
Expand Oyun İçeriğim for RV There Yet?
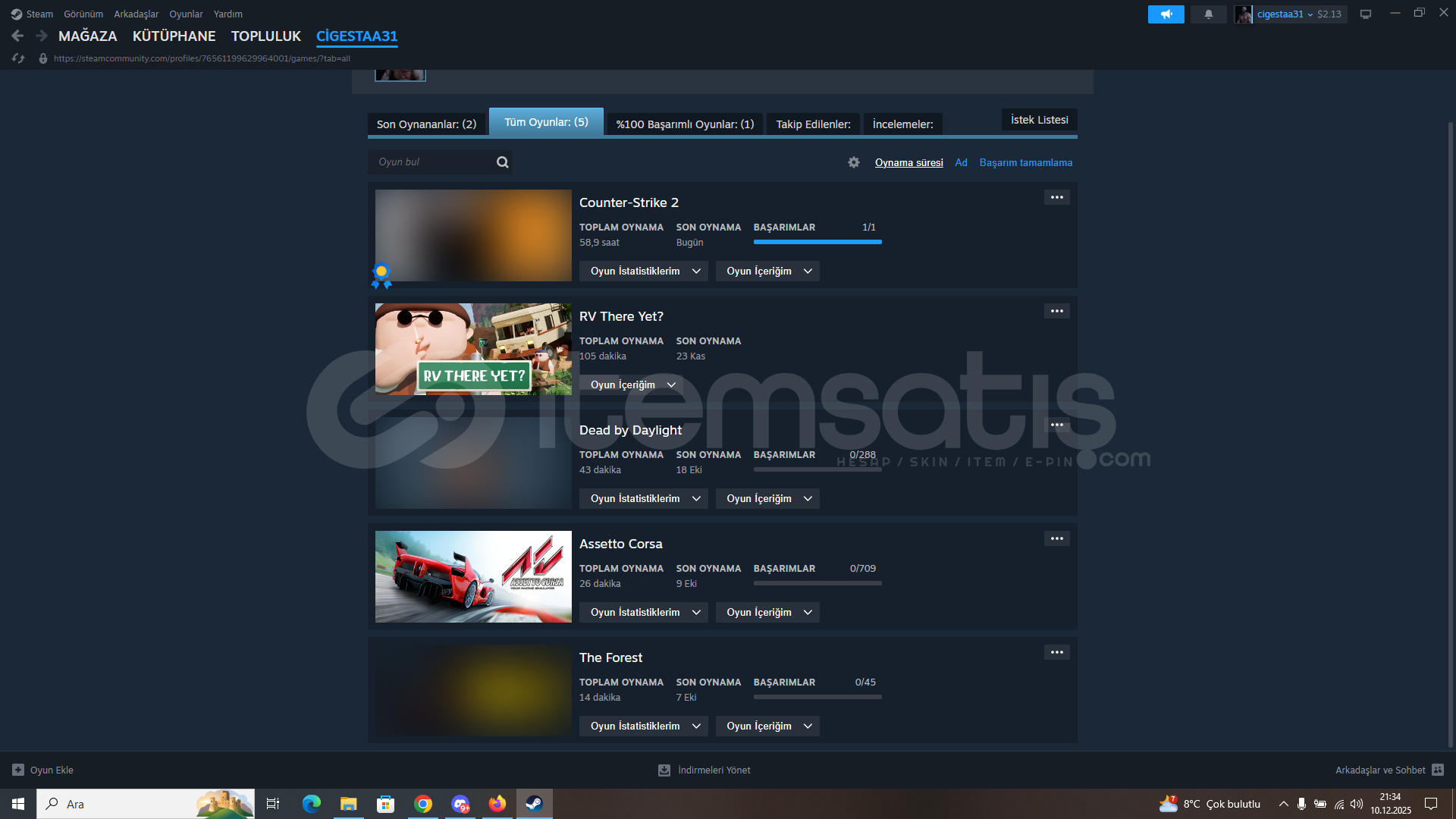point(631,385)
